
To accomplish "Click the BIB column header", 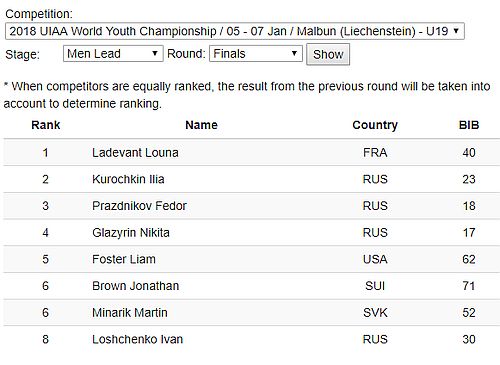I will (469, 125).
